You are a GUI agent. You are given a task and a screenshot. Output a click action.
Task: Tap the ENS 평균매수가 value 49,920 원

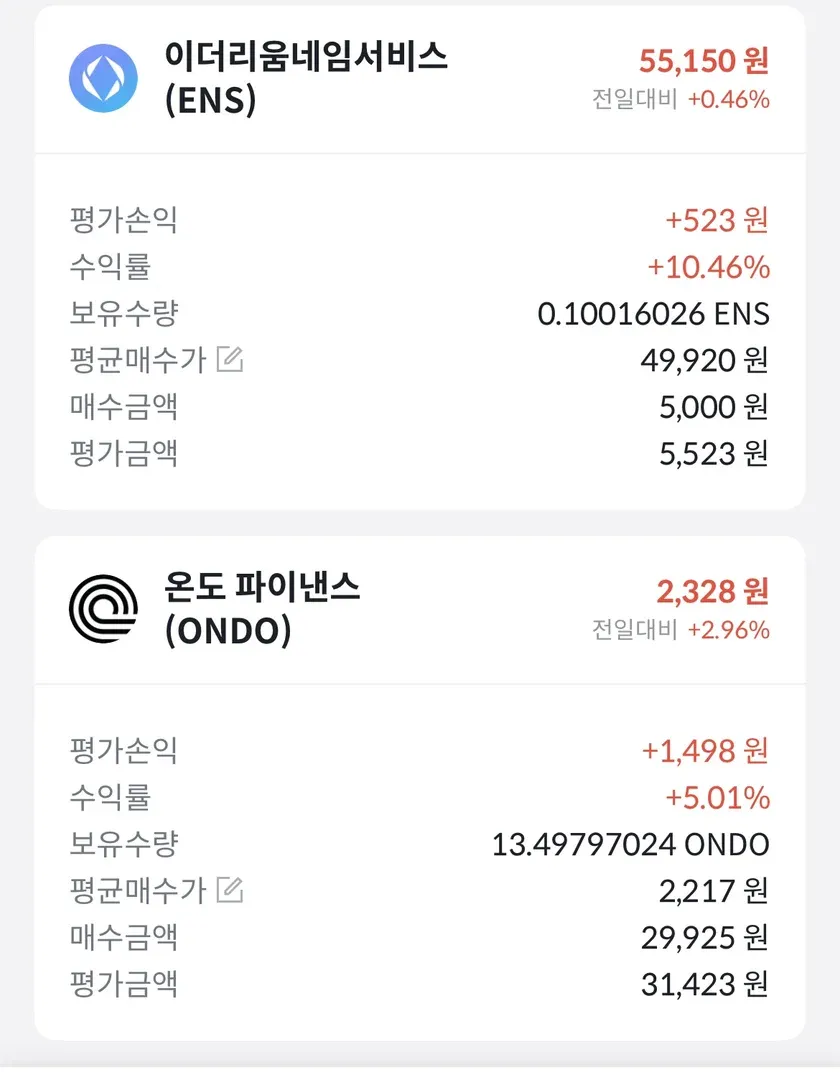(x=704, y=360)
